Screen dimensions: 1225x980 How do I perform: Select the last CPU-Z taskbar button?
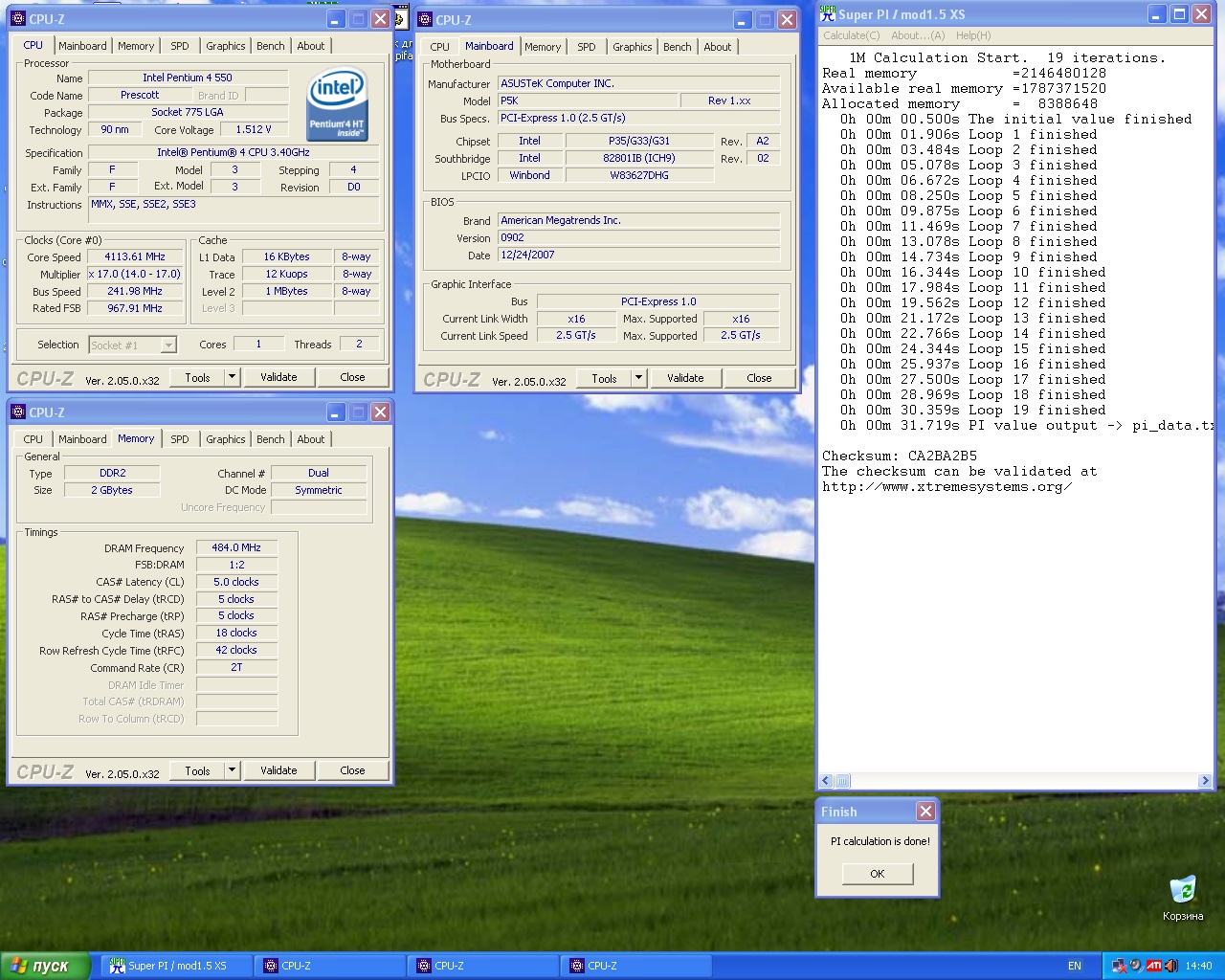point(635,966)
